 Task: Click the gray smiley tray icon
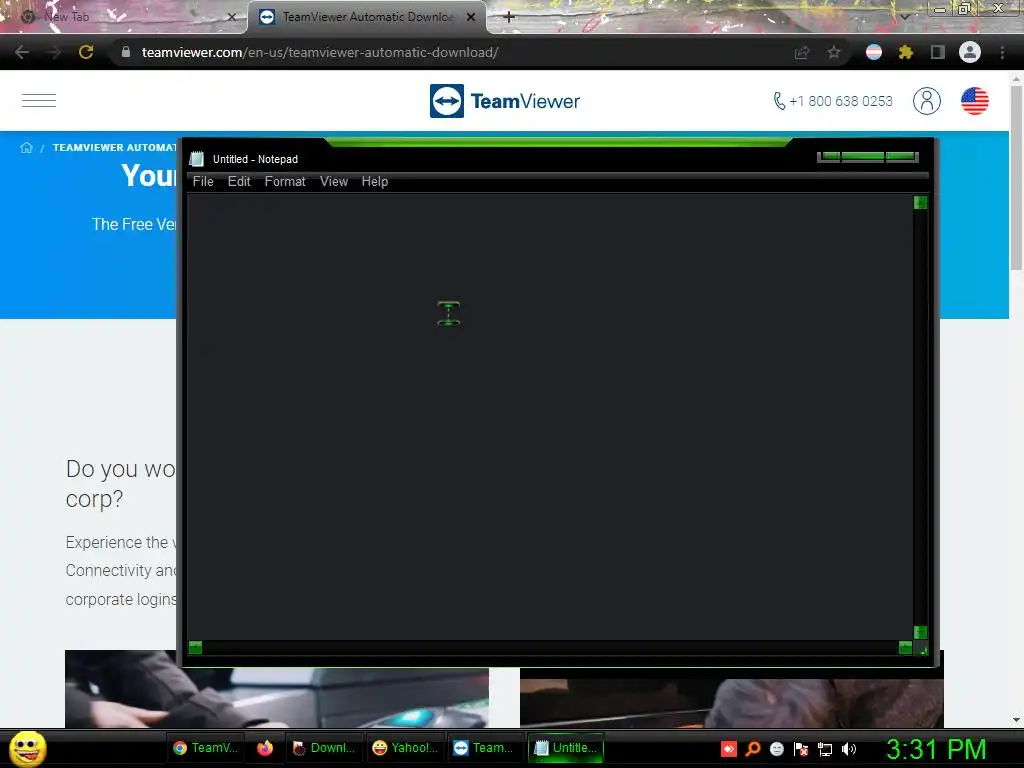[776, 749]
